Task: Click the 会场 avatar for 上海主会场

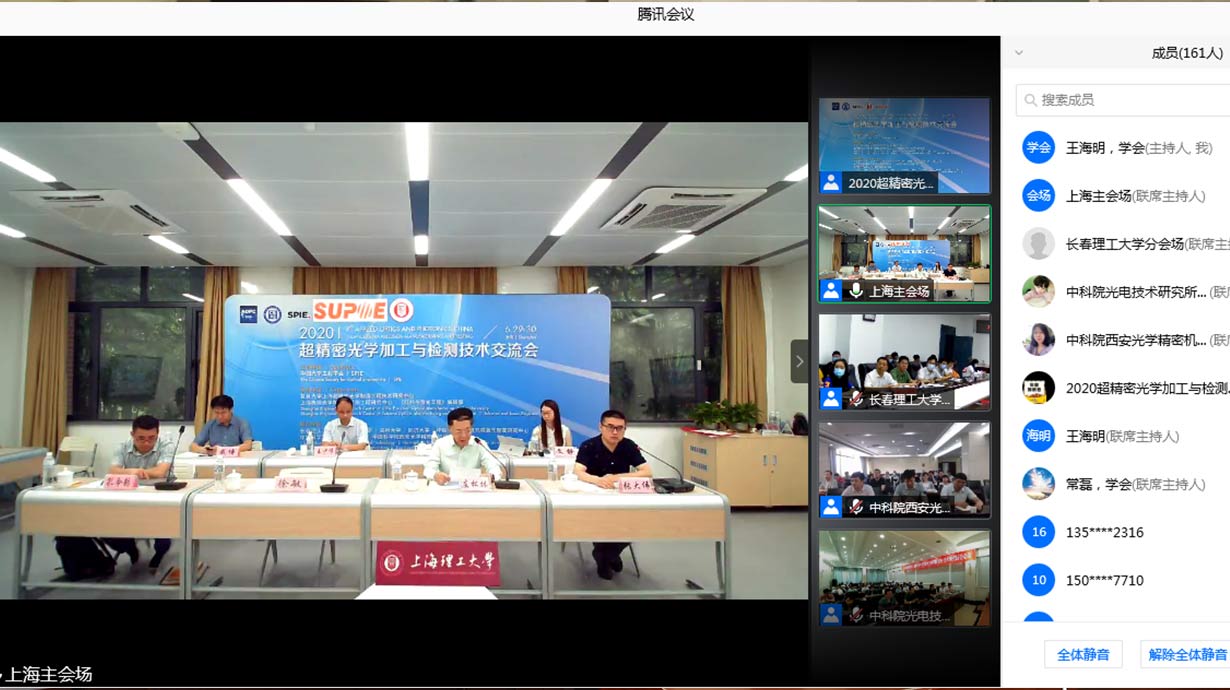Action: click(x=1038, y=196)
